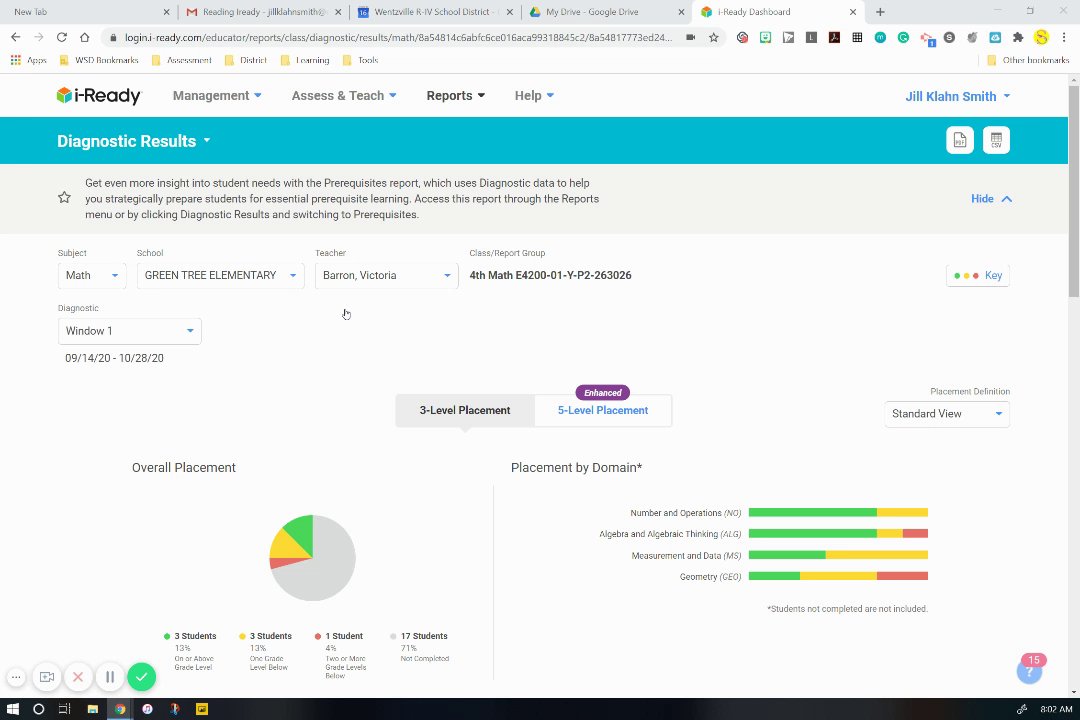Open the Learning bookmarks folder

click(304, 61)
